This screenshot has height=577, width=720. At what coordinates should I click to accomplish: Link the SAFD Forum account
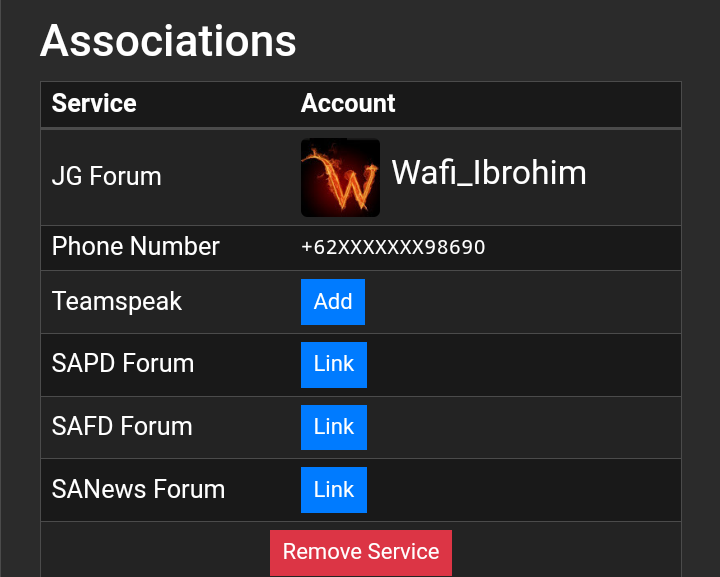tap(334, 427)
